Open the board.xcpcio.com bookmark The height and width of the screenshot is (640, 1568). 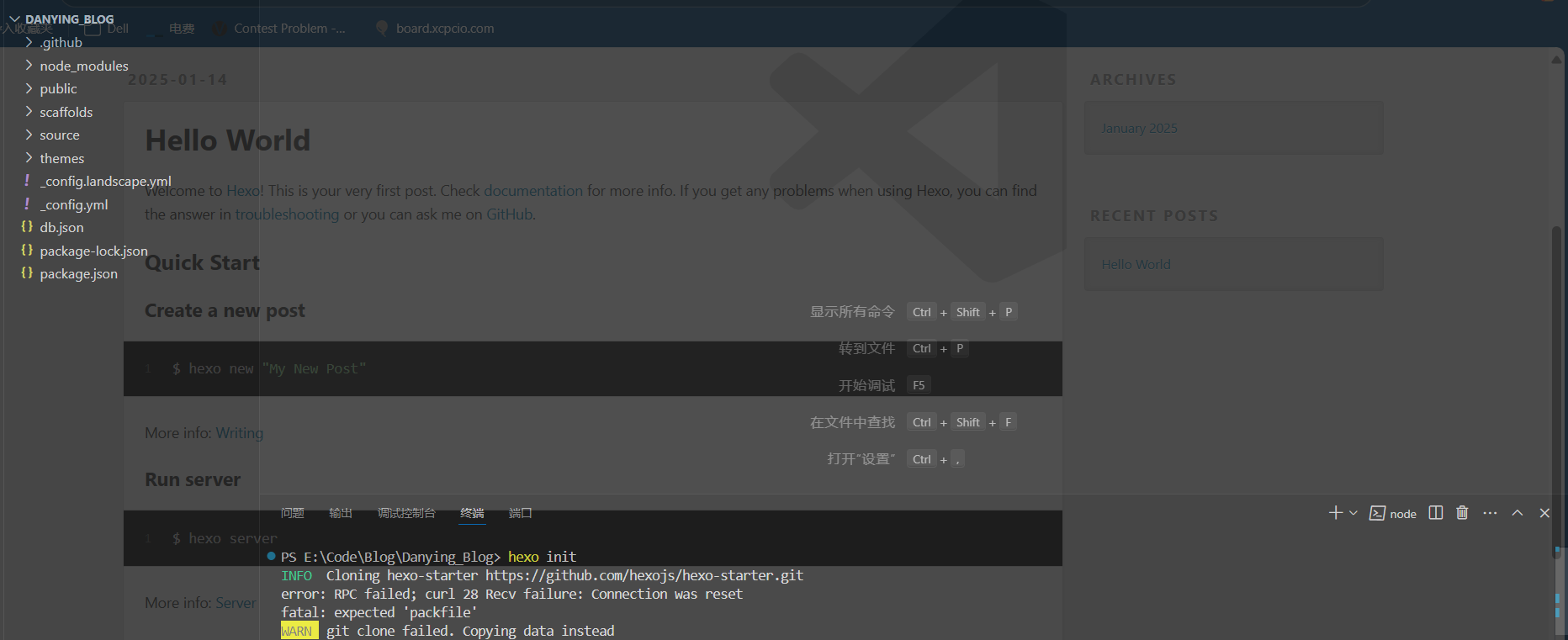(x=435, y=29)
